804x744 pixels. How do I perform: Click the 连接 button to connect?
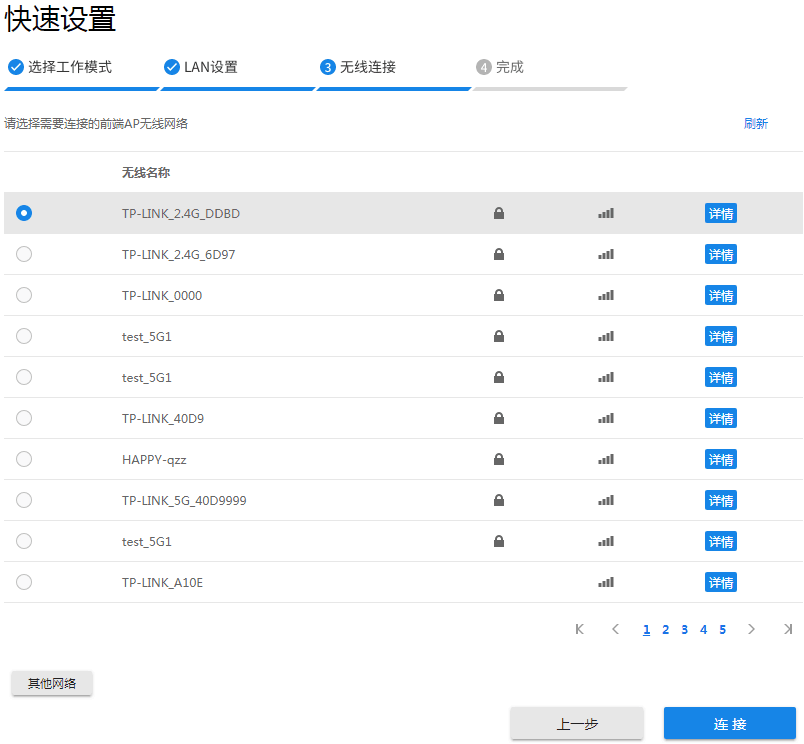tap(729, 723)
